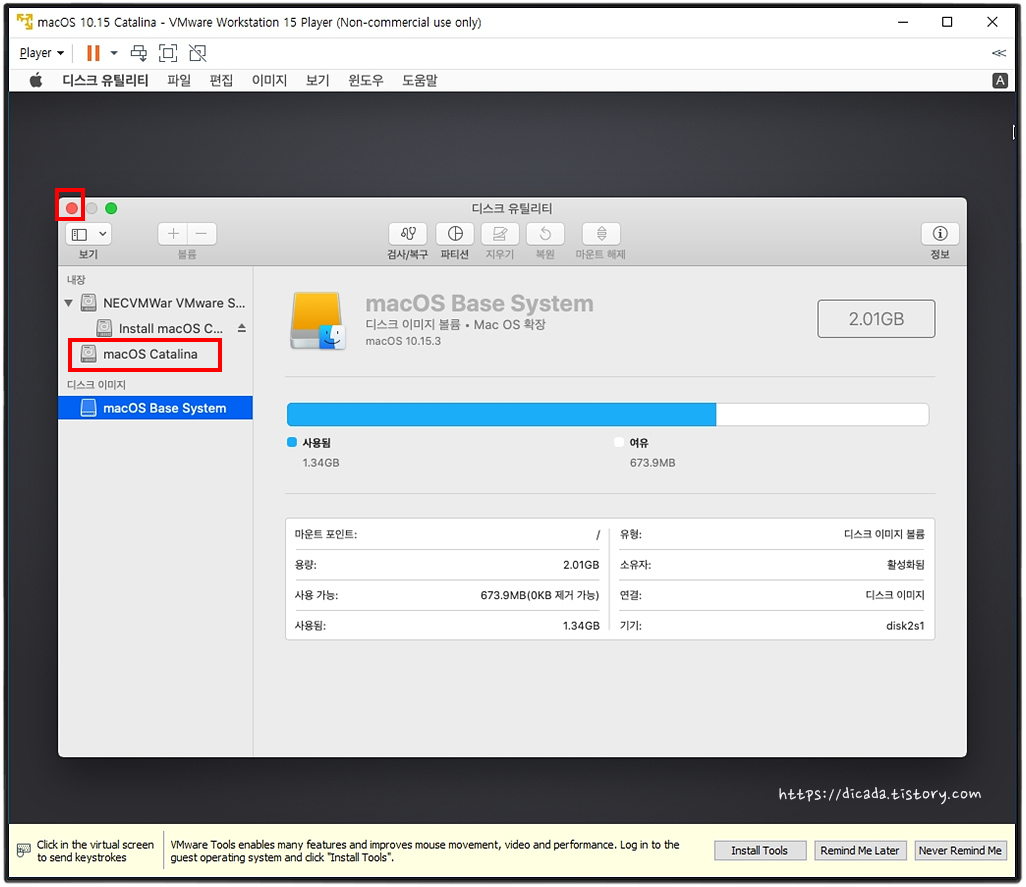1026x887 pixels.
Task: Click the VMware Workstation title bar logo
Action: 25,22
